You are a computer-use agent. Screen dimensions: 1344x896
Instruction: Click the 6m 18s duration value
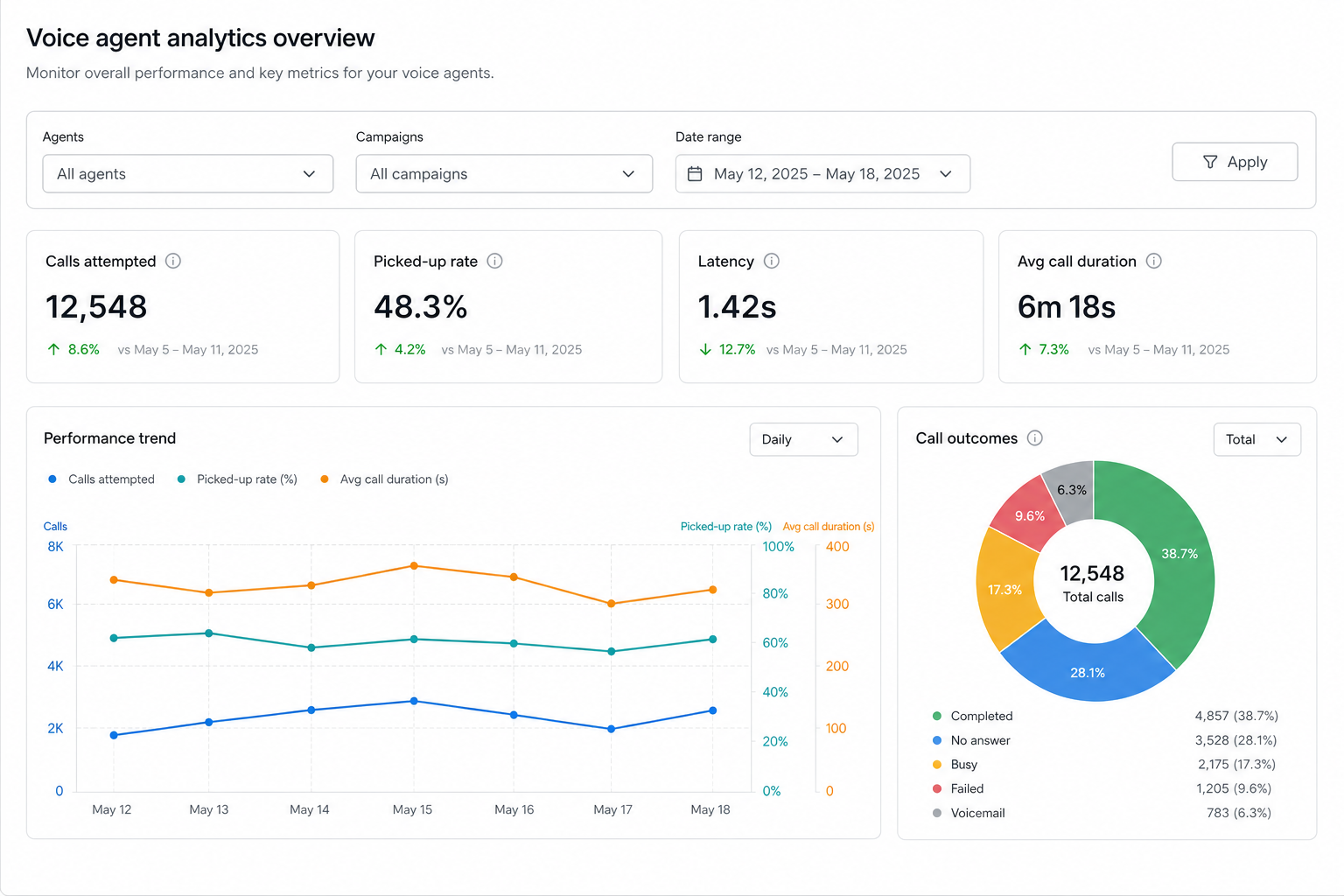[x=1067, y=307]
